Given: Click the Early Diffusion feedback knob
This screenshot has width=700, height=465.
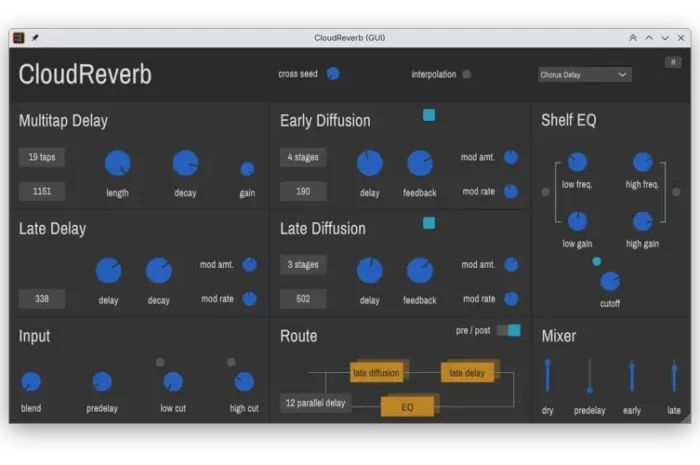Looking at the screenshot, I should pyautogui.click(x=420, y=163).
